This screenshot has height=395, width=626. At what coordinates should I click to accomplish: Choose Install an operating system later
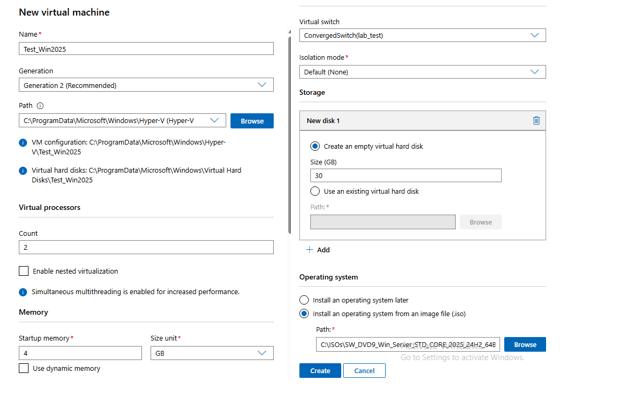pyautogui.click(x=304, y=300)
